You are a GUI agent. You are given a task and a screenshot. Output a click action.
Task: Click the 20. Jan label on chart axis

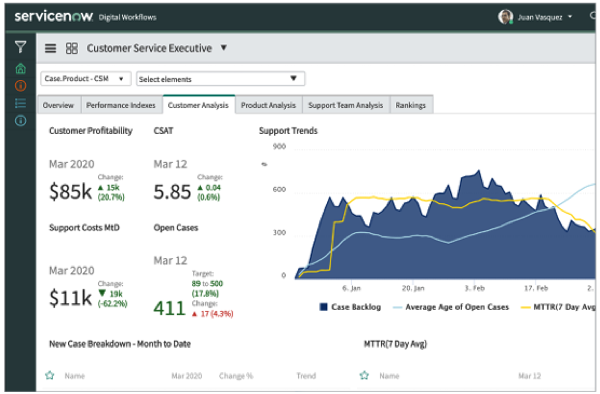click(413, 288)
